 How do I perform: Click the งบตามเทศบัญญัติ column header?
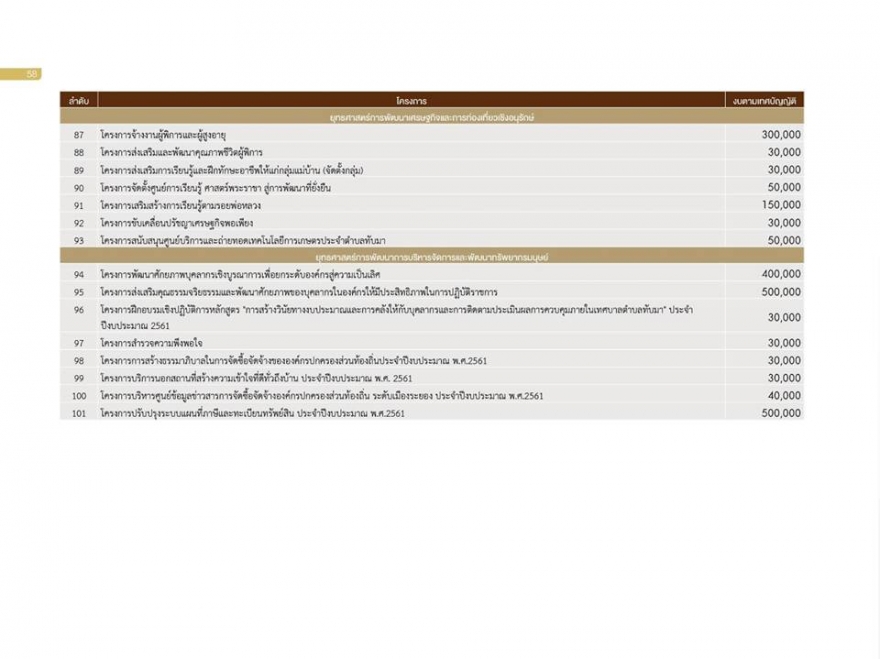tap(765, 101)
